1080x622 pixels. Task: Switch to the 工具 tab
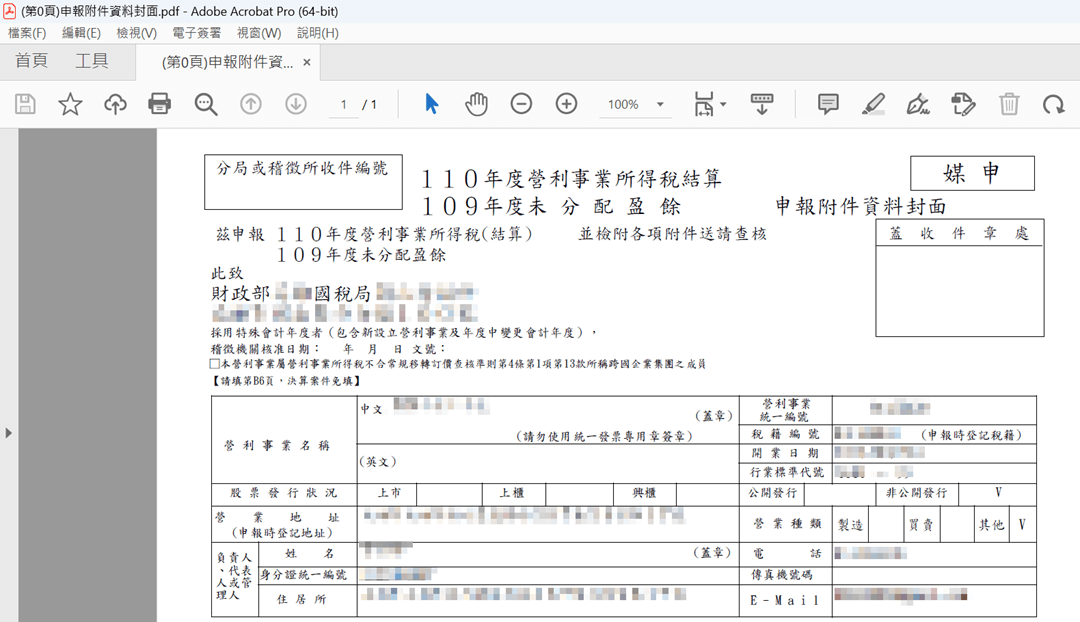pos(92,61)
